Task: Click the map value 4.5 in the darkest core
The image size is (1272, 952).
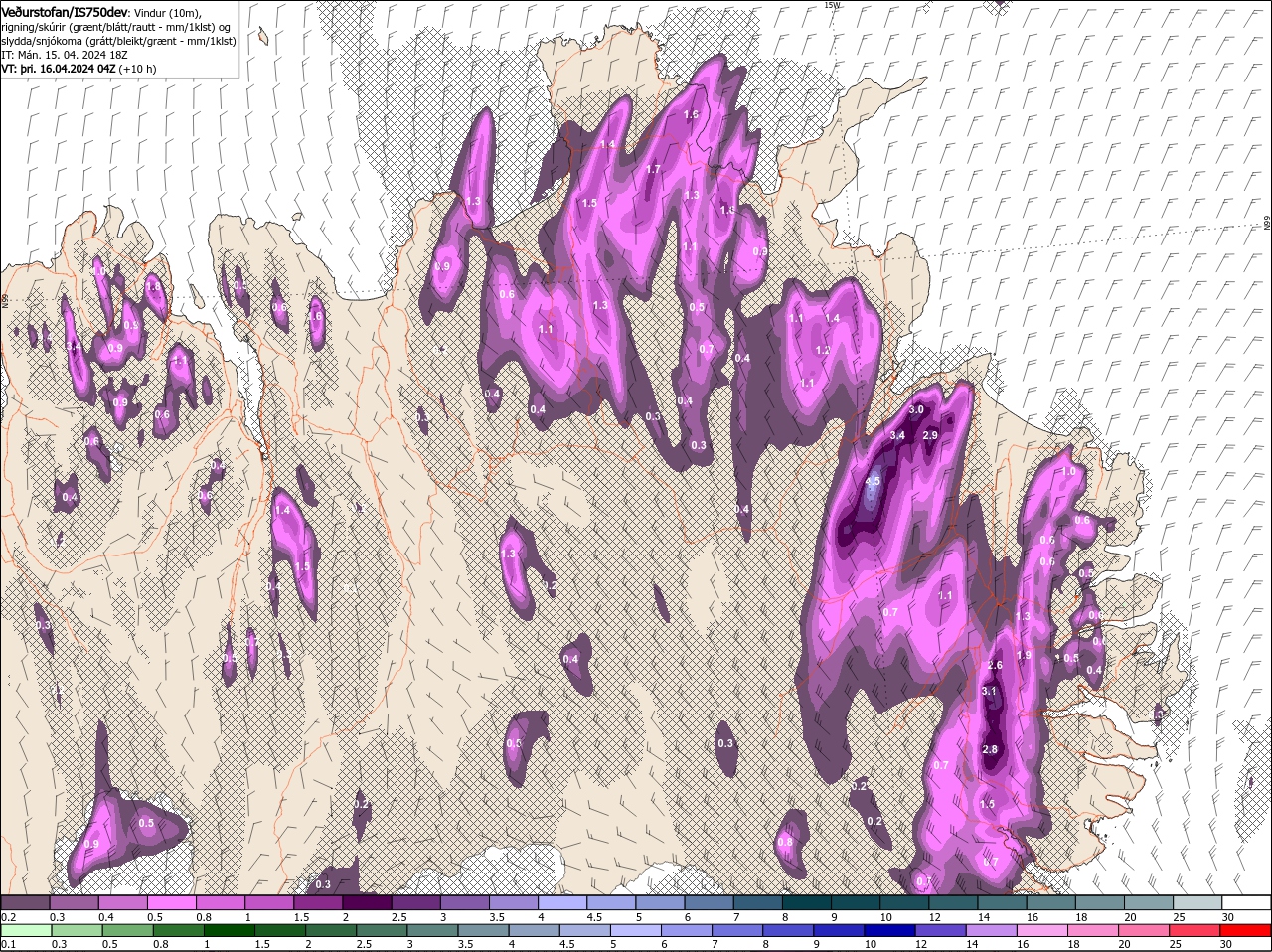Action: coord(873,481)
